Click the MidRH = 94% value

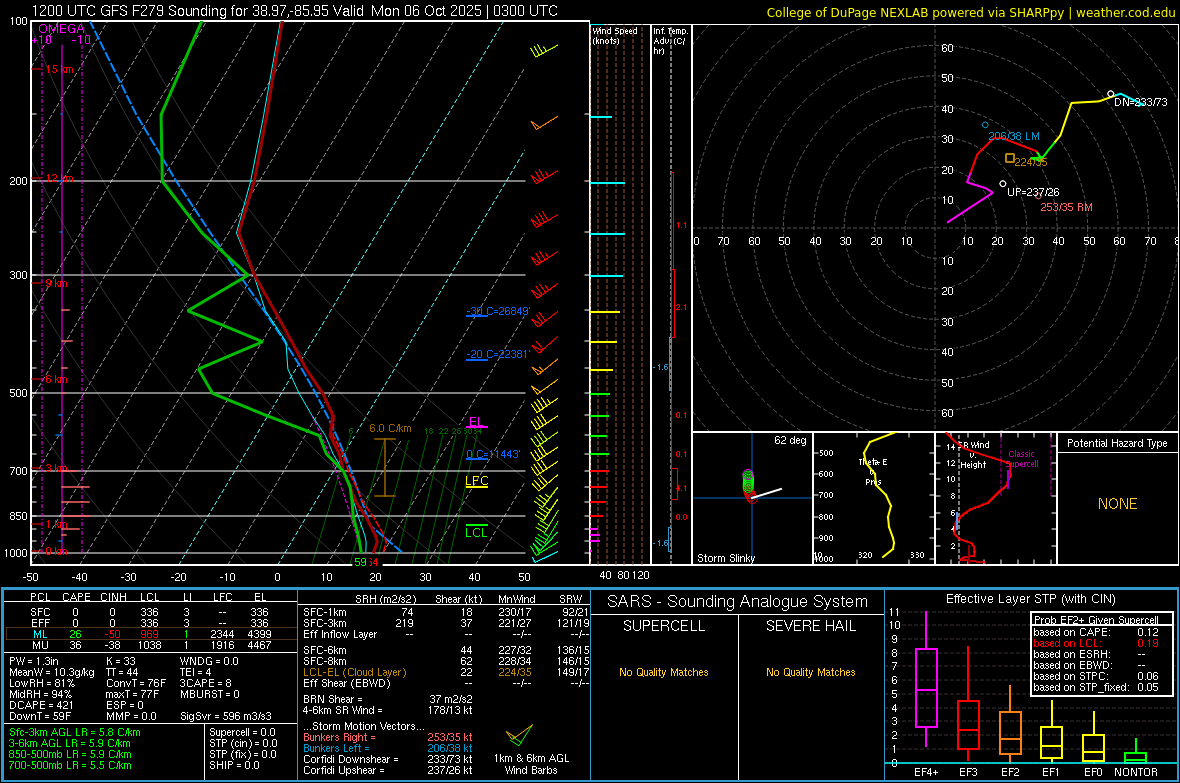[41, 694]
